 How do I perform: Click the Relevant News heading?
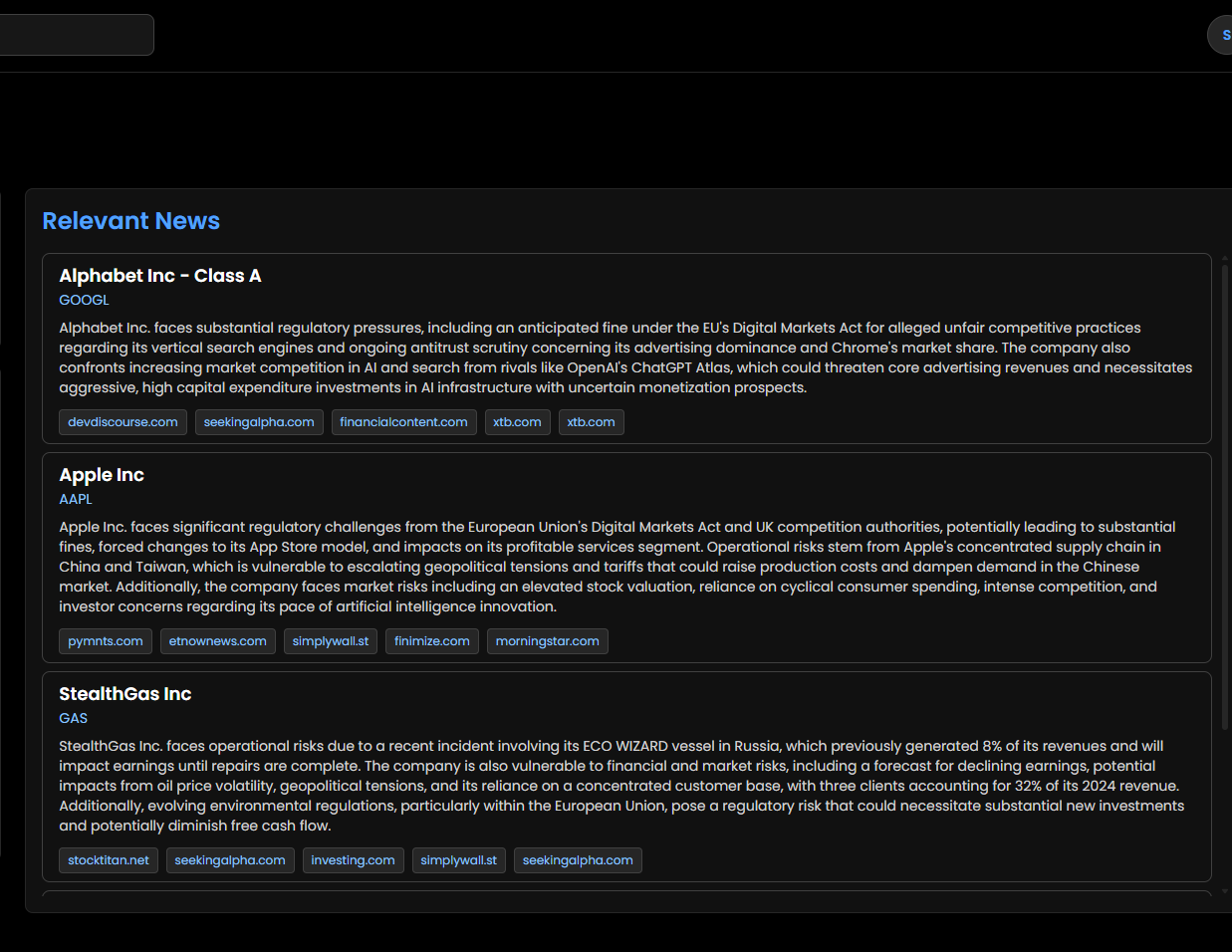[x=131, y=221]
